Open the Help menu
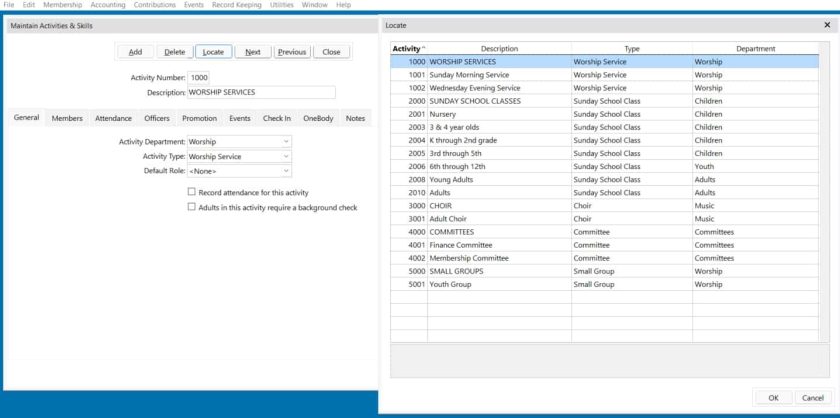 pyautogui.click(x=343, y=5)
